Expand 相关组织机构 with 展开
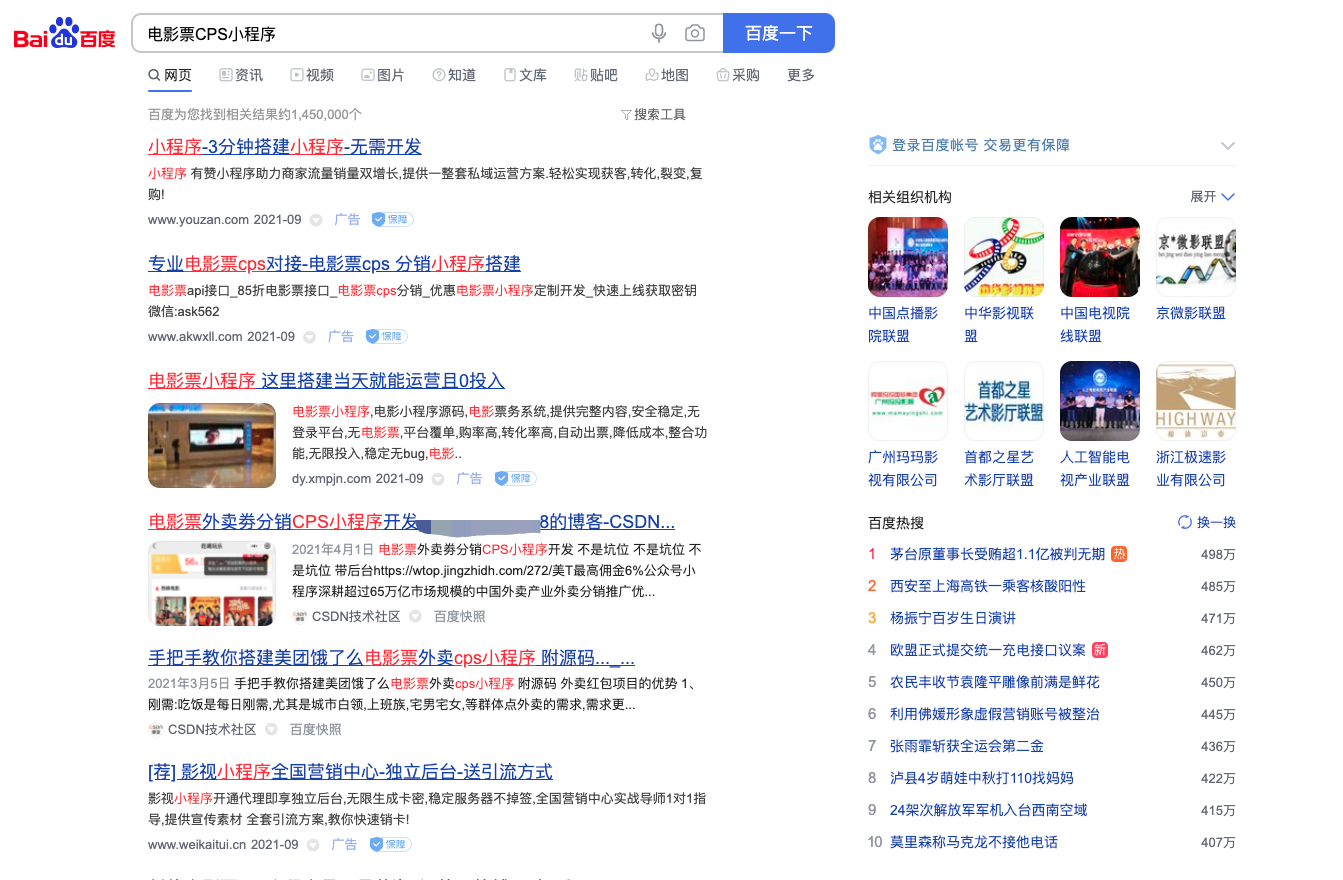Screen dimensions: 1343x880 1212,197
